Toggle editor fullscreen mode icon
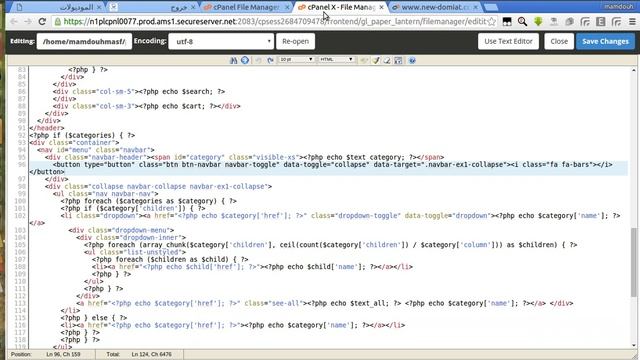This screenshot has height=360, width=640. point(398,60)
